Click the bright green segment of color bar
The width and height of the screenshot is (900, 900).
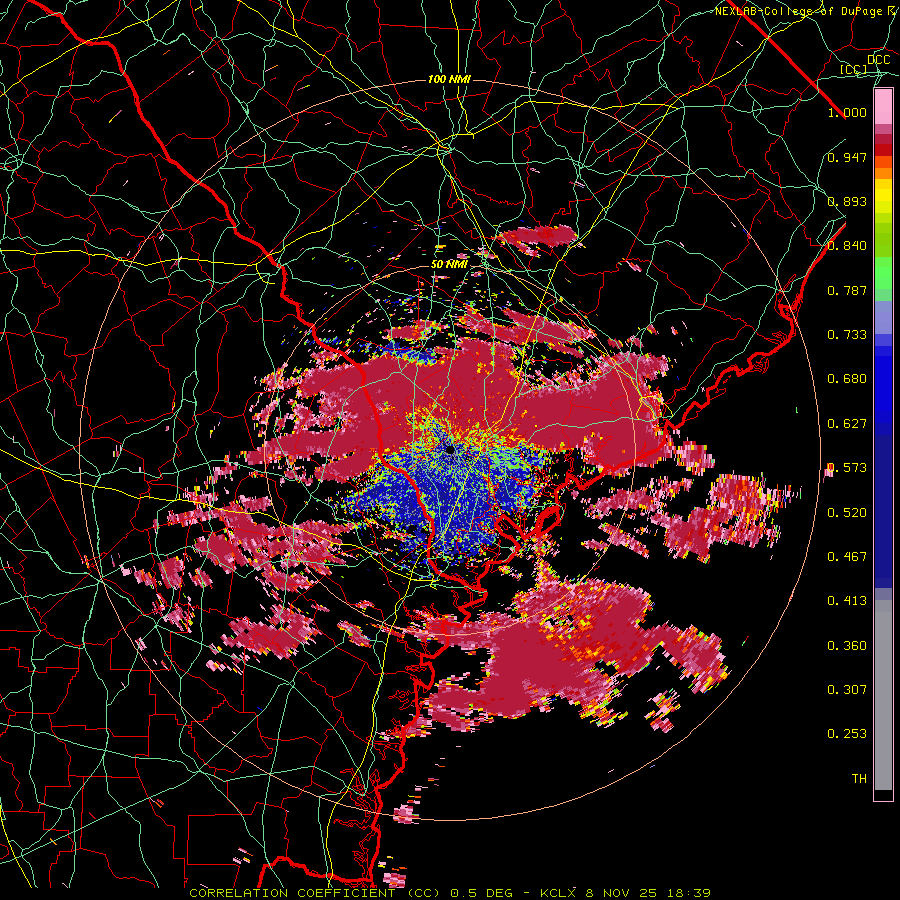click(x=883, y=274)
